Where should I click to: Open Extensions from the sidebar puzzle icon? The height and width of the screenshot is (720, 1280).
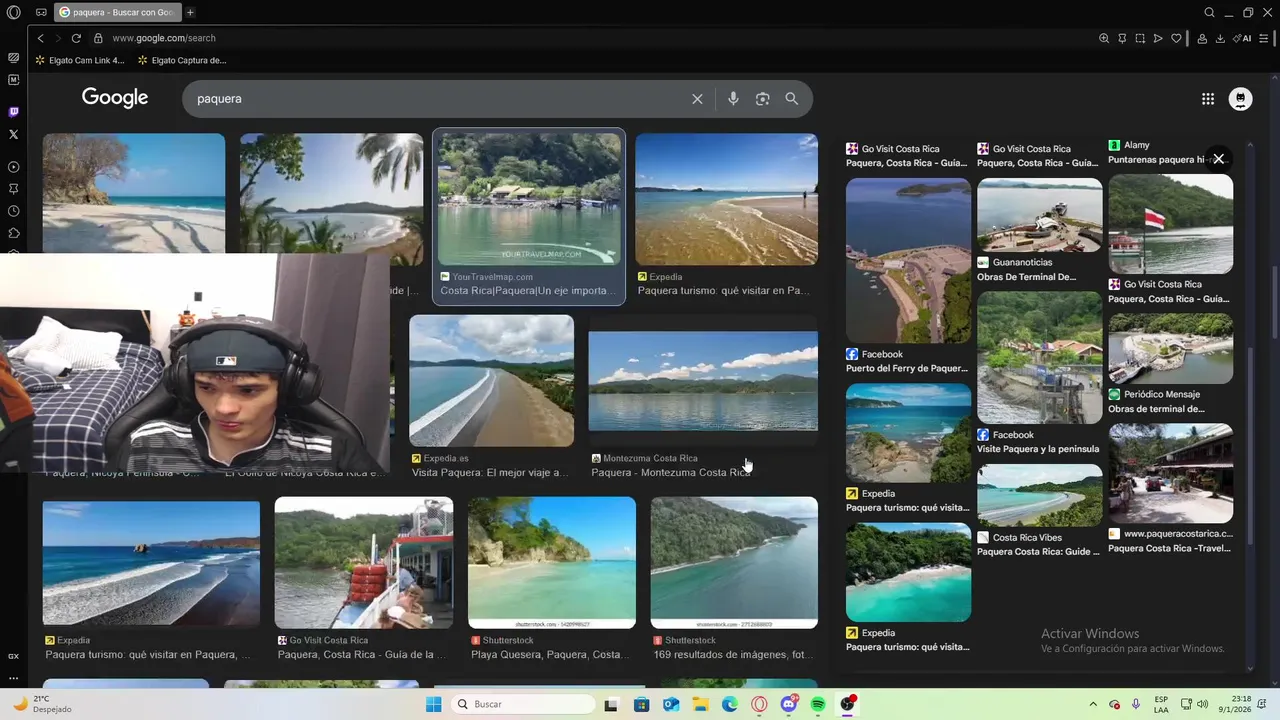coord(13,233)
